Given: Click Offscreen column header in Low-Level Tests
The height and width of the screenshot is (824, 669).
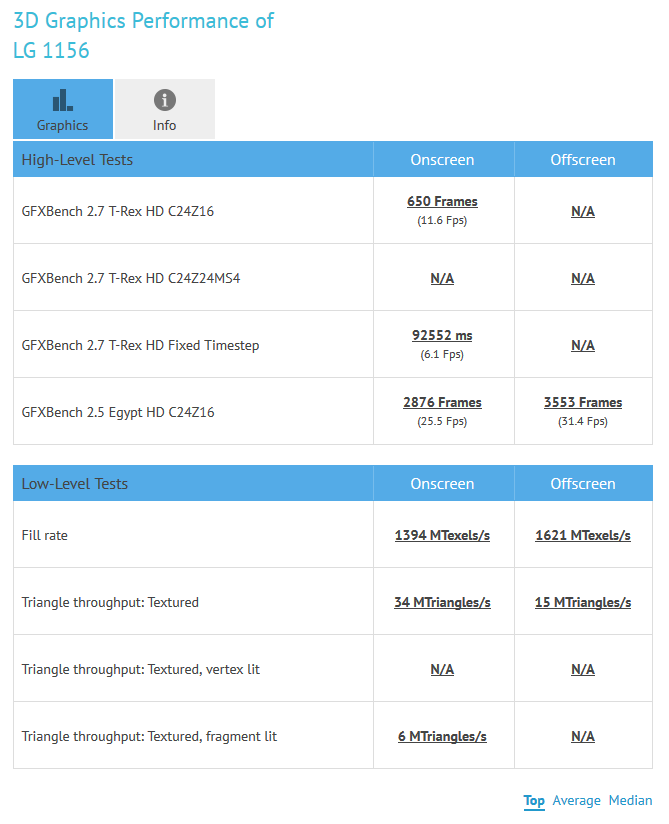Looking at the screenshot, I should coord(583,483).
